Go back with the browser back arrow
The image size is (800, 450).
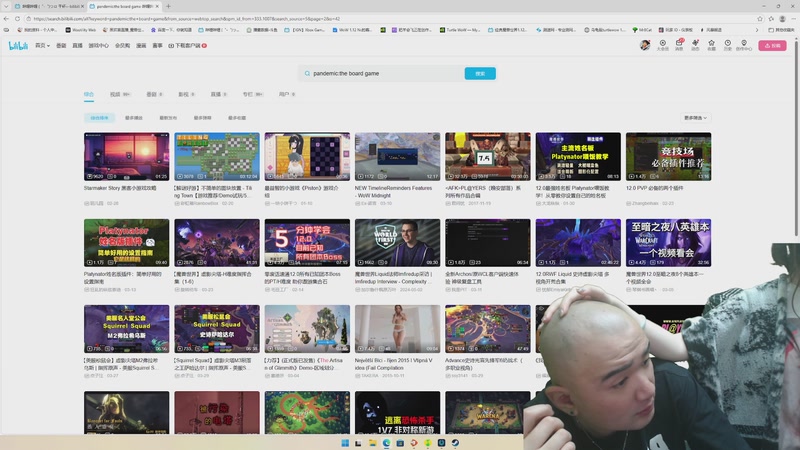[x=6, y=19]
